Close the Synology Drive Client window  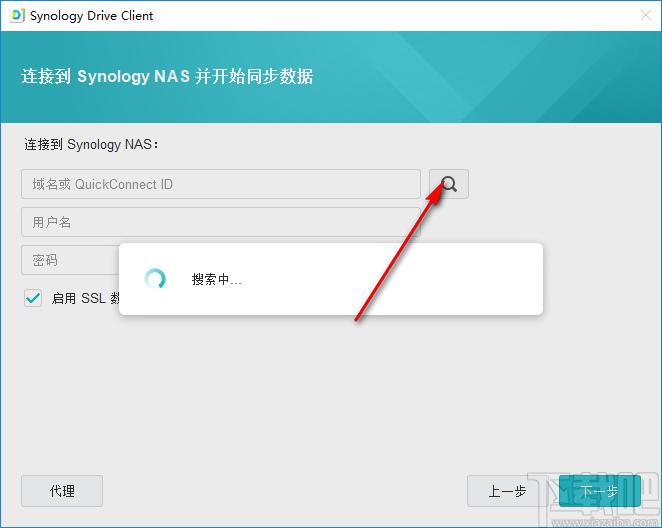coord(646,16)
